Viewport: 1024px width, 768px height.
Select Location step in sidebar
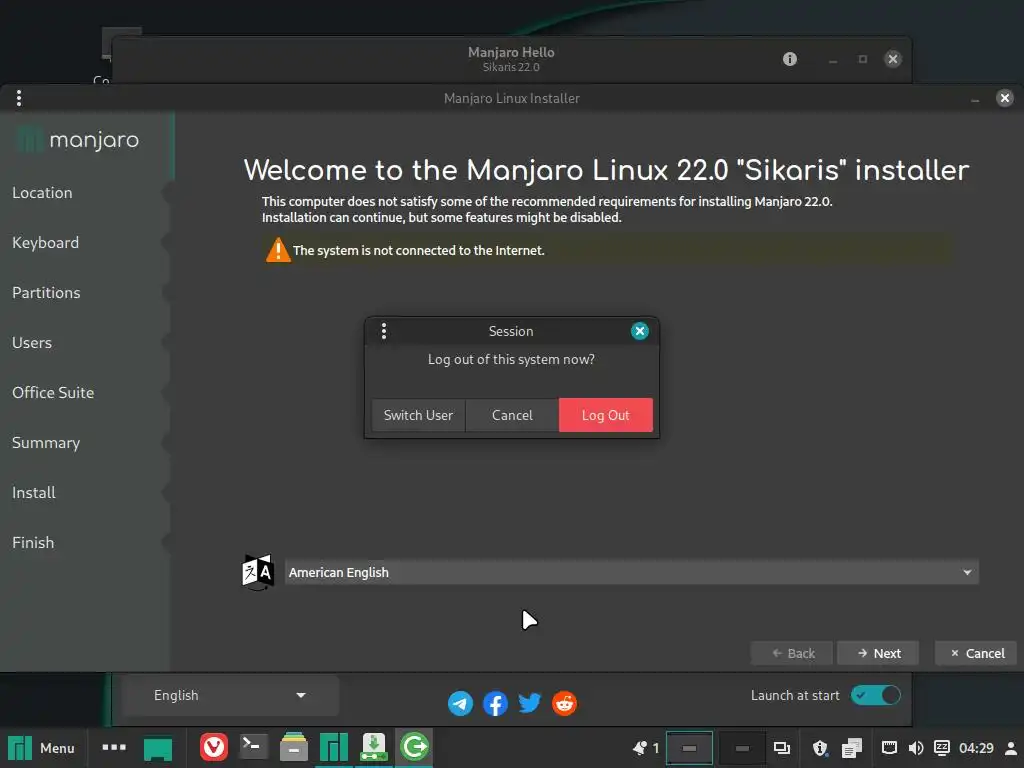(42, 193)
